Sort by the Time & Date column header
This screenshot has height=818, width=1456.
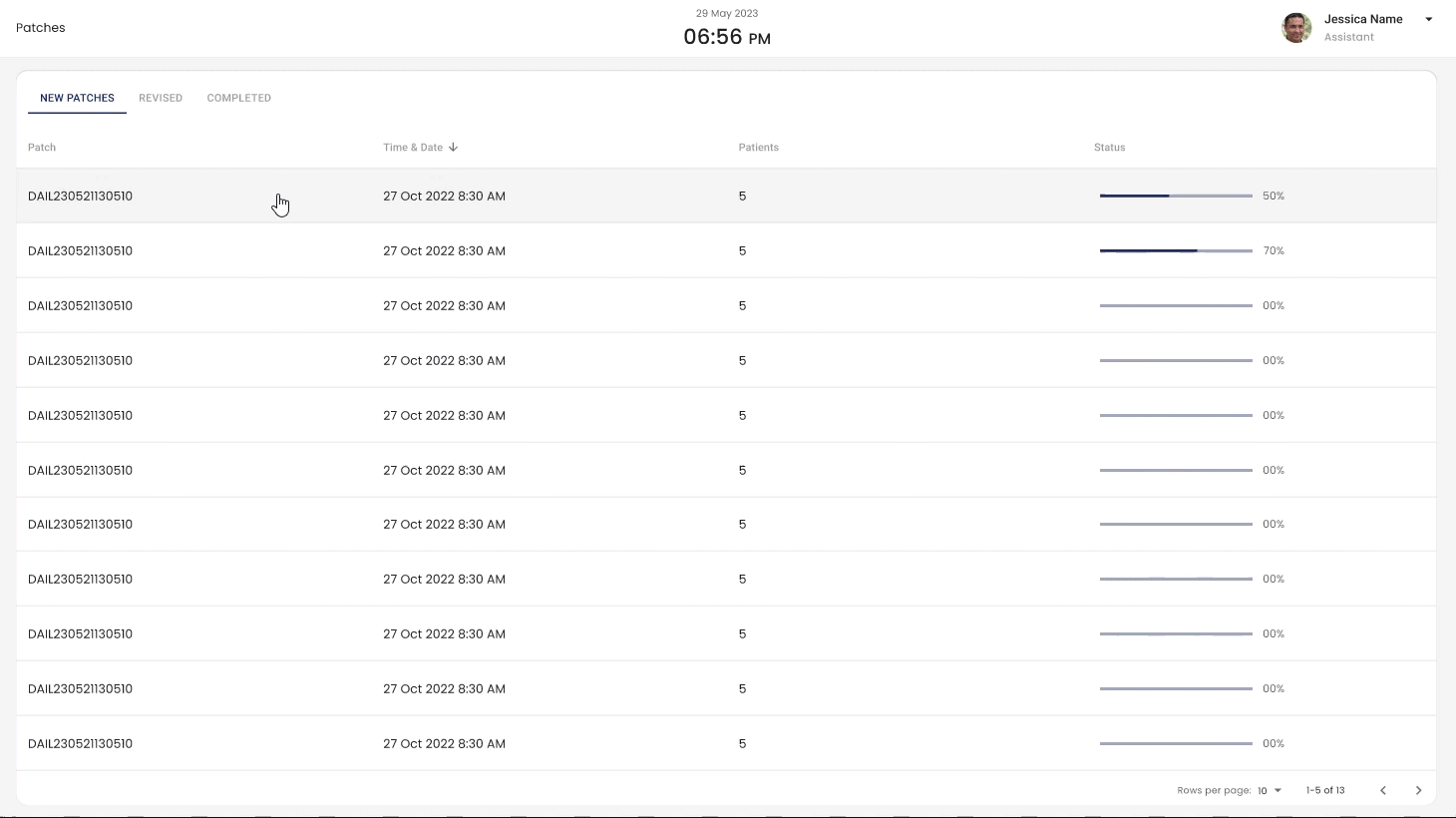[413, 148]
